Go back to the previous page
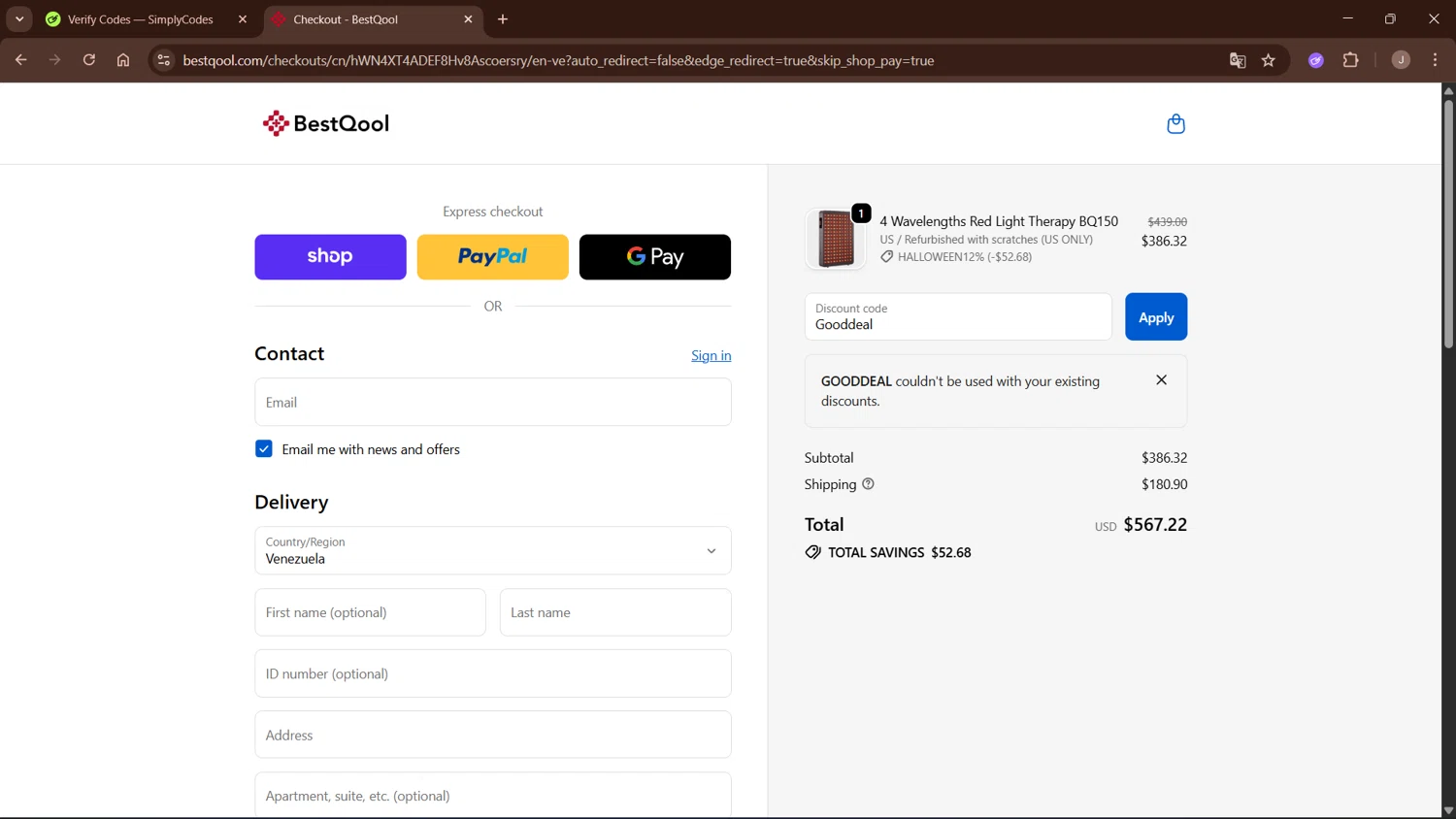 tap(21, 60)
